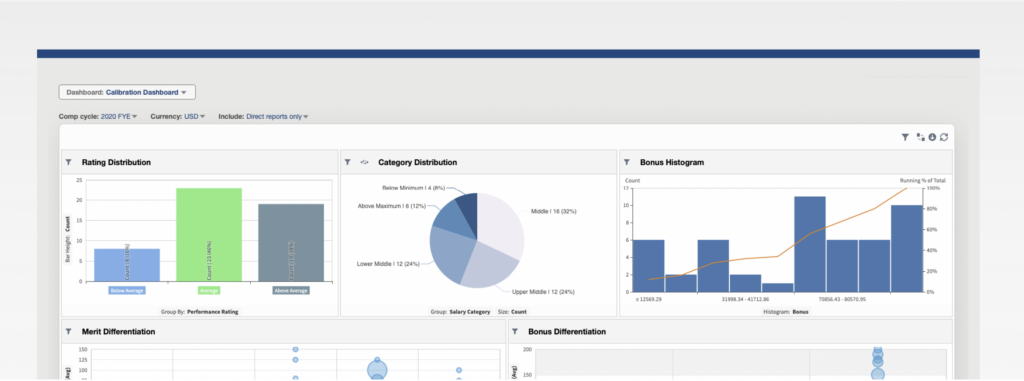Click the code icon beside Category Distribution
The height and width of the screenshot is (381, 1024).
coord(364,162)
